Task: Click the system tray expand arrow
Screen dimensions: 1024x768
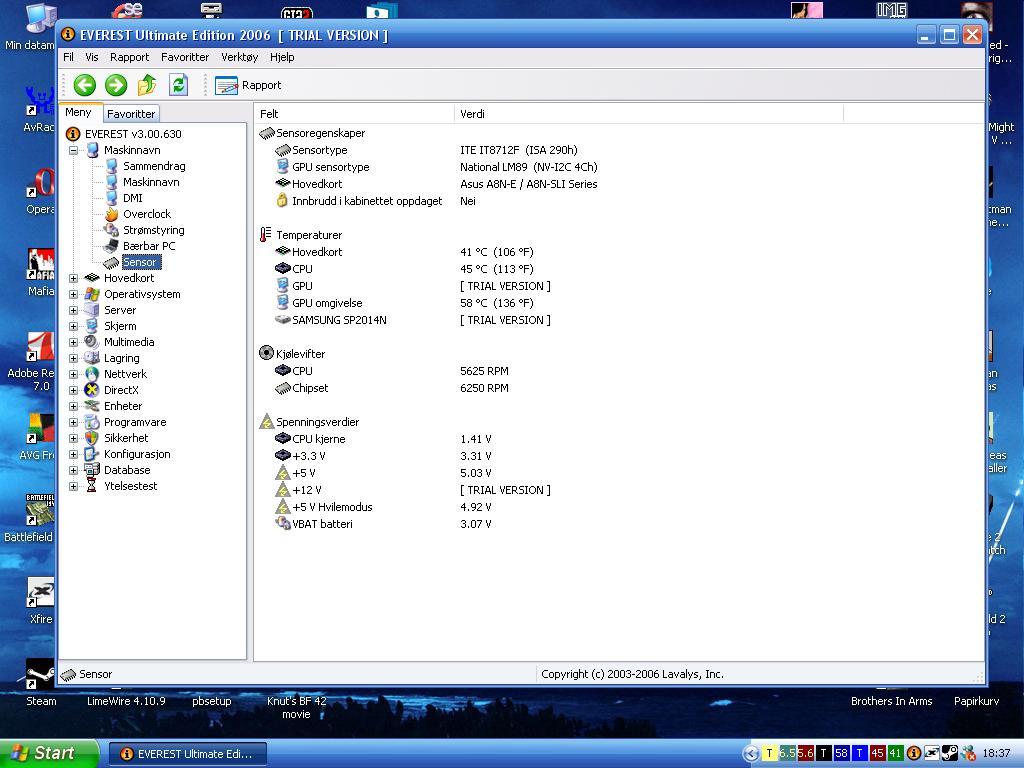Action: coord(751,754)
